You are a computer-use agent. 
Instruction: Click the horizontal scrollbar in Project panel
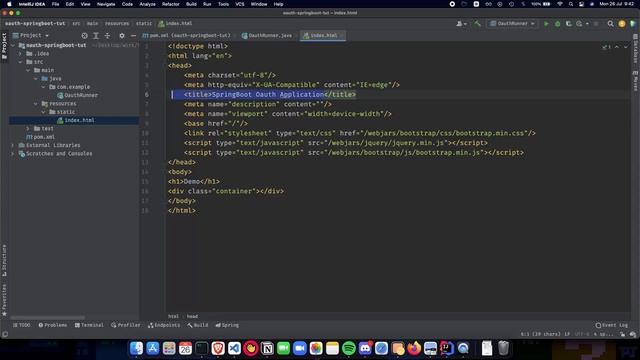[47, 318]
